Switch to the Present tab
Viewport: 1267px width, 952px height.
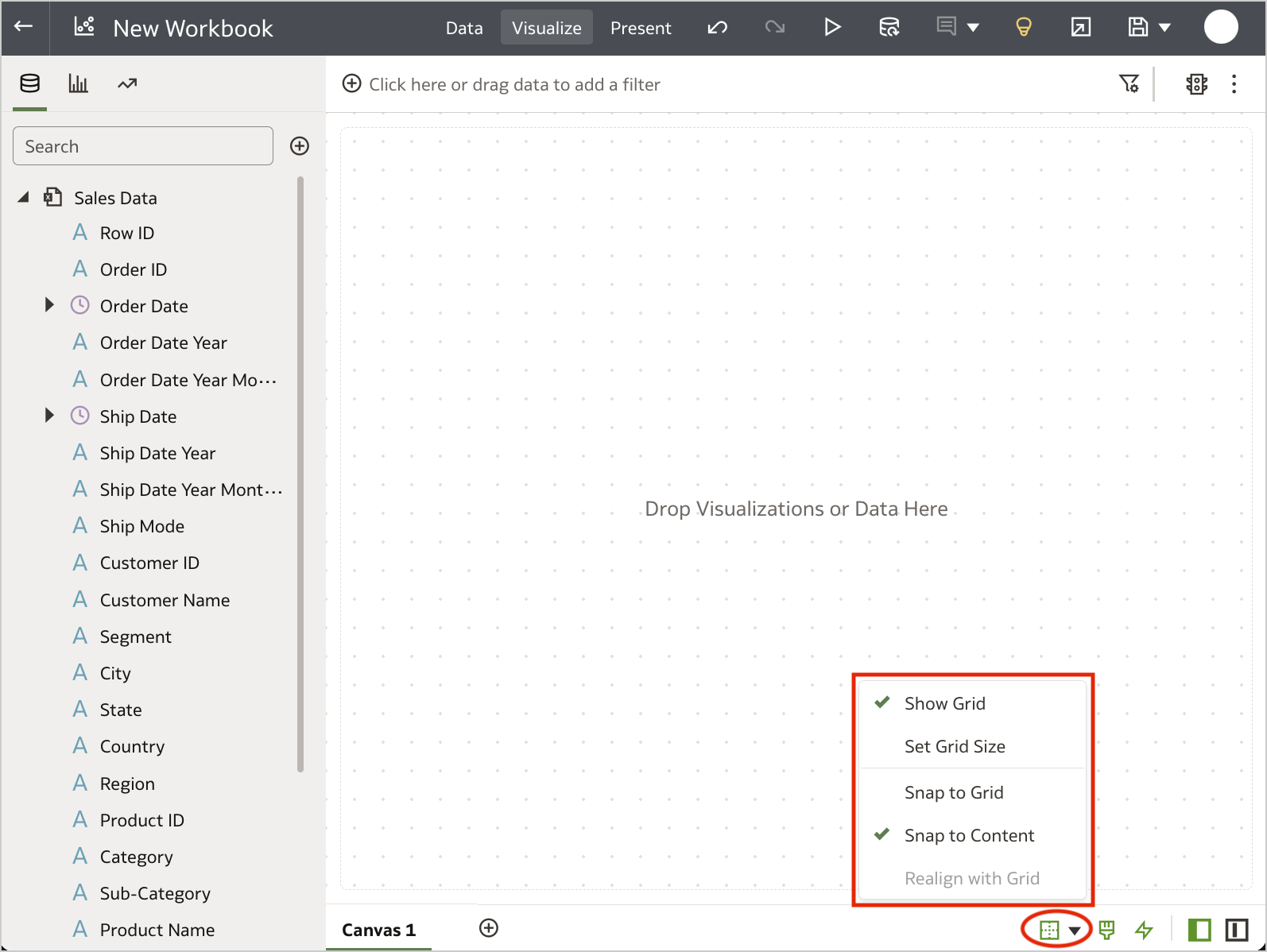point(641,28)
